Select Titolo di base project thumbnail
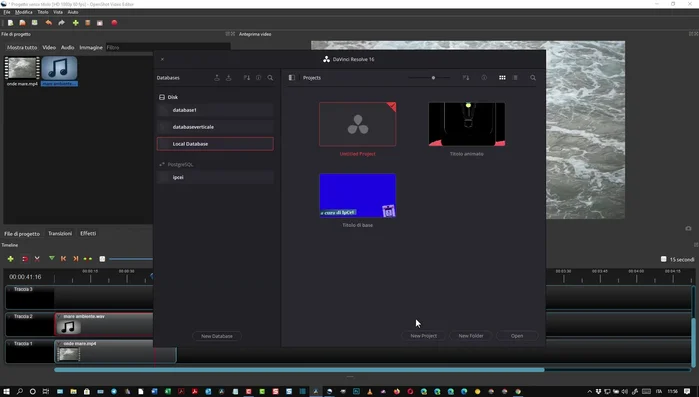Viewport: 699px width, 397px height. coord(358,196)
